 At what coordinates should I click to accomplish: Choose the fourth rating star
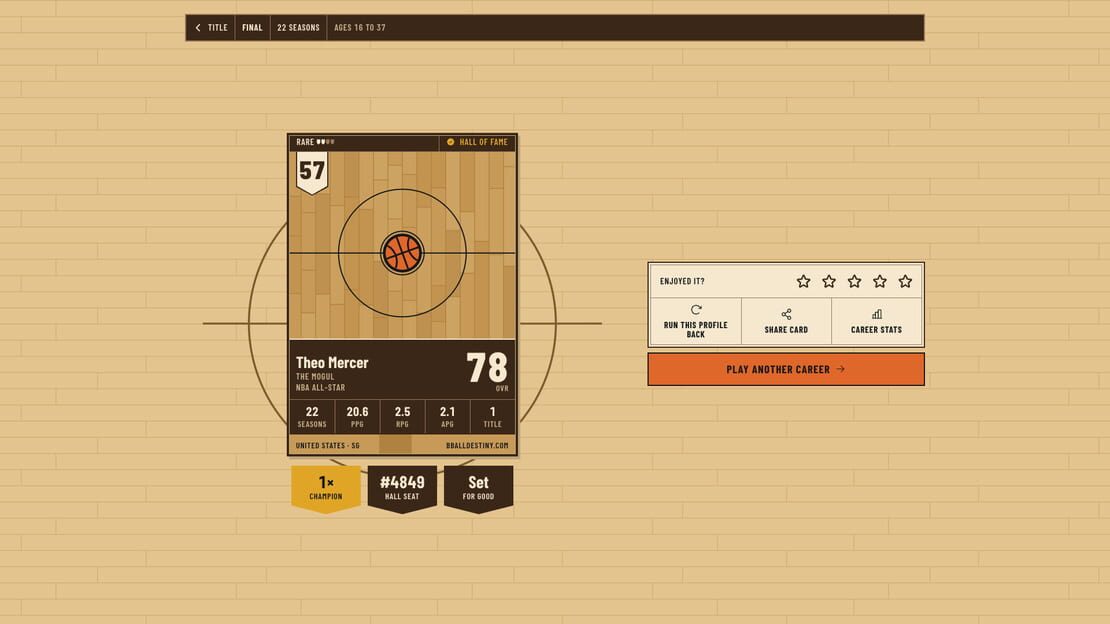pyautogui.click(x=879, y=281)
